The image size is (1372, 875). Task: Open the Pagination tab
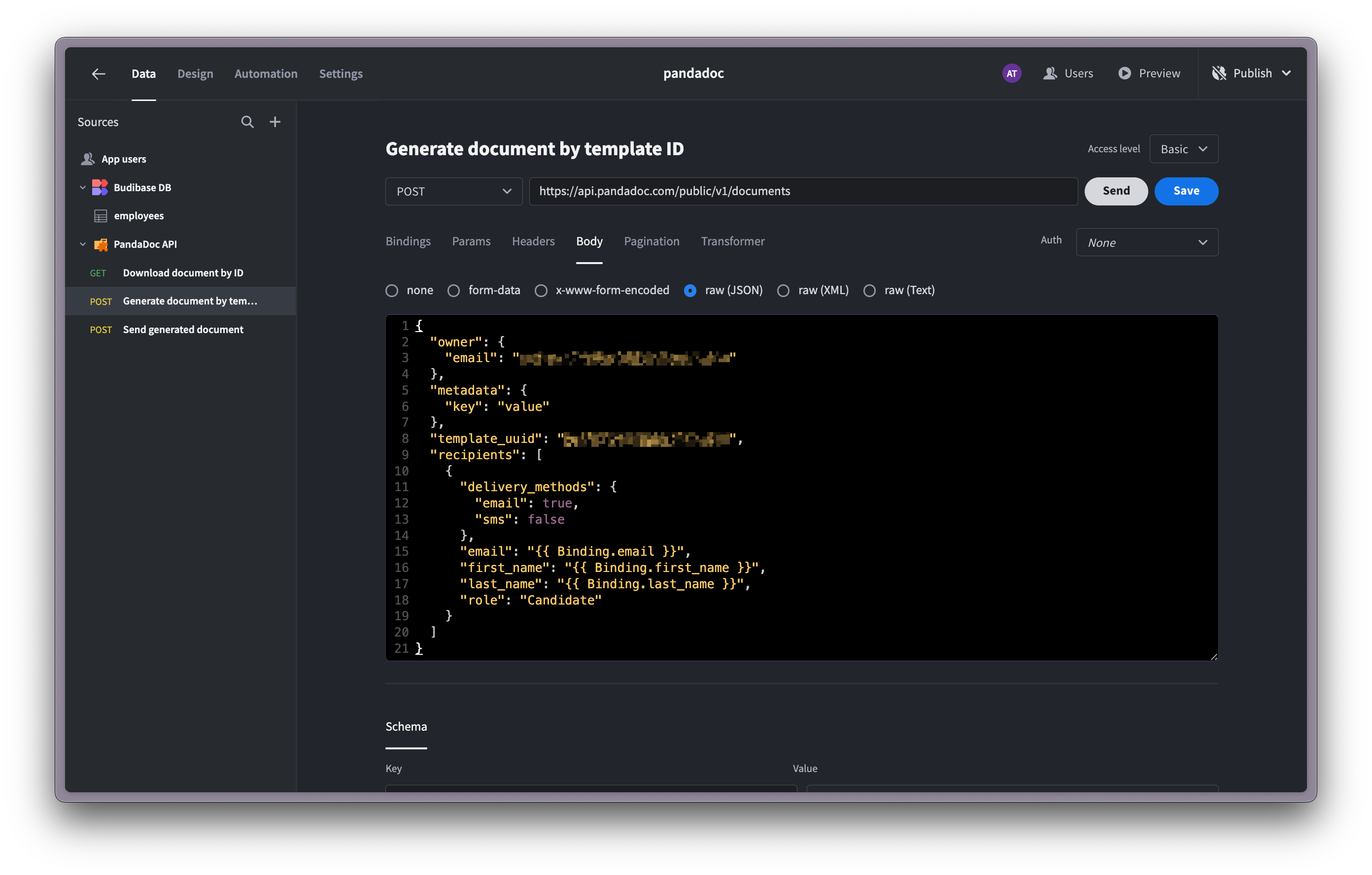point(652,241)
